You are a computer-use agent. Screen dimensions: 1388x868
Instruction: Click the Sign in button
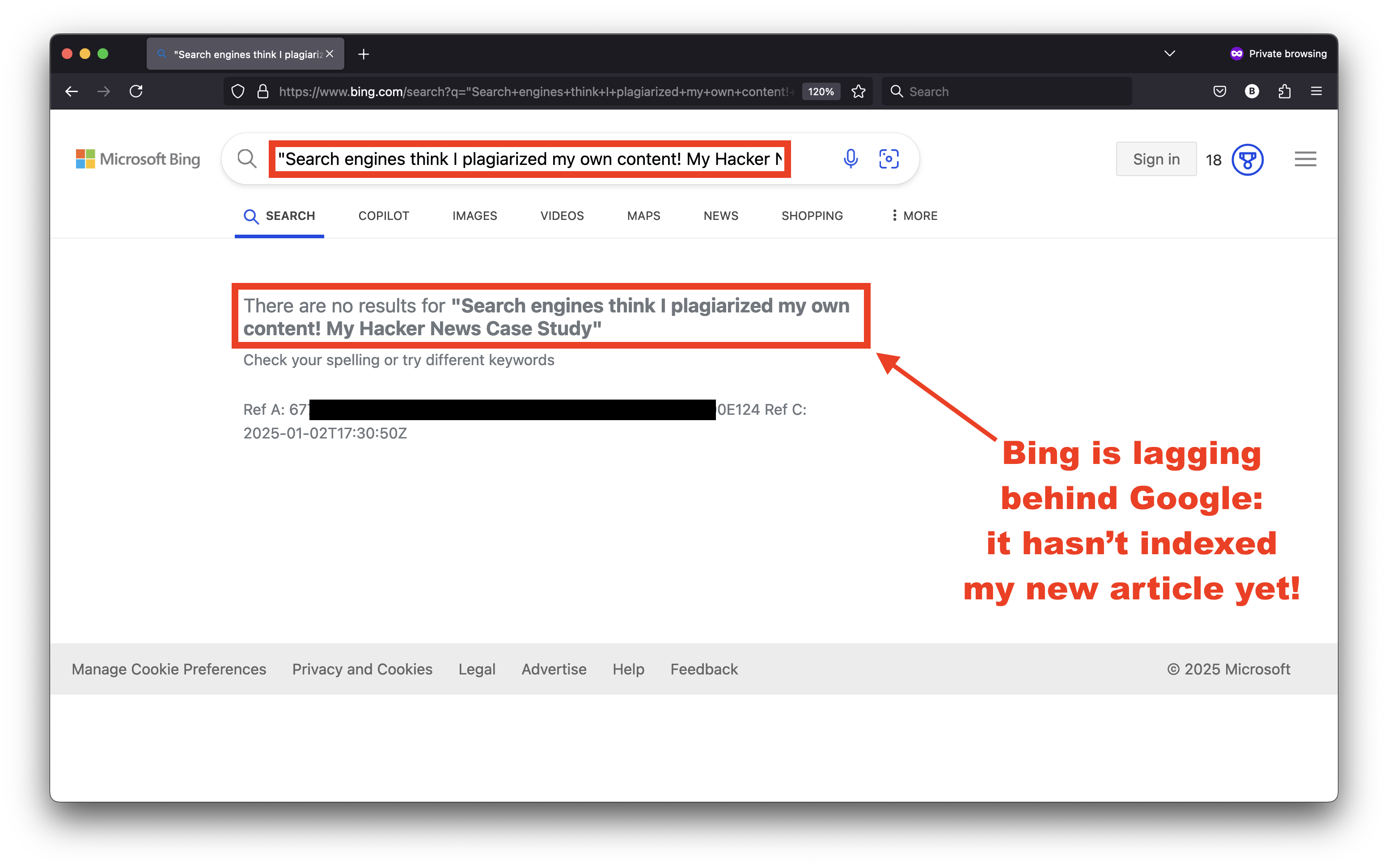point(1156,159)
